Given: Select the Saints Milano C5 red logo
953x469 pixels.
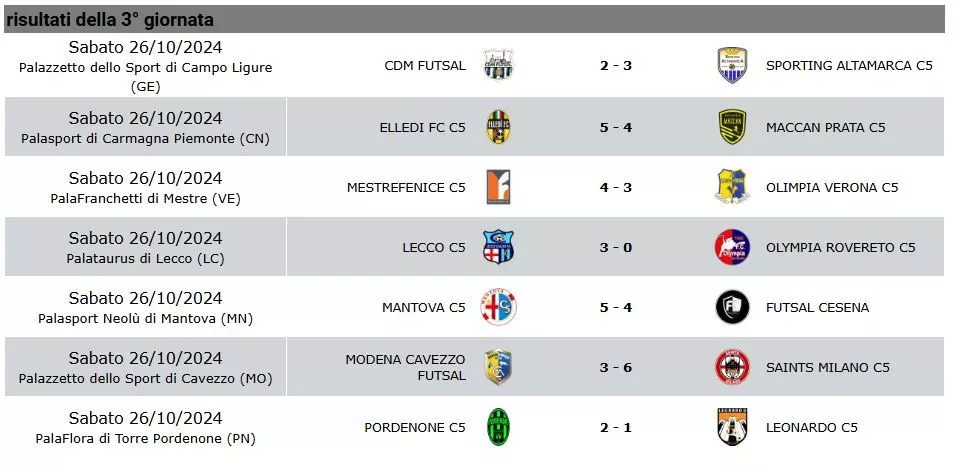Looking at the screenshot, I should [732, 367].
